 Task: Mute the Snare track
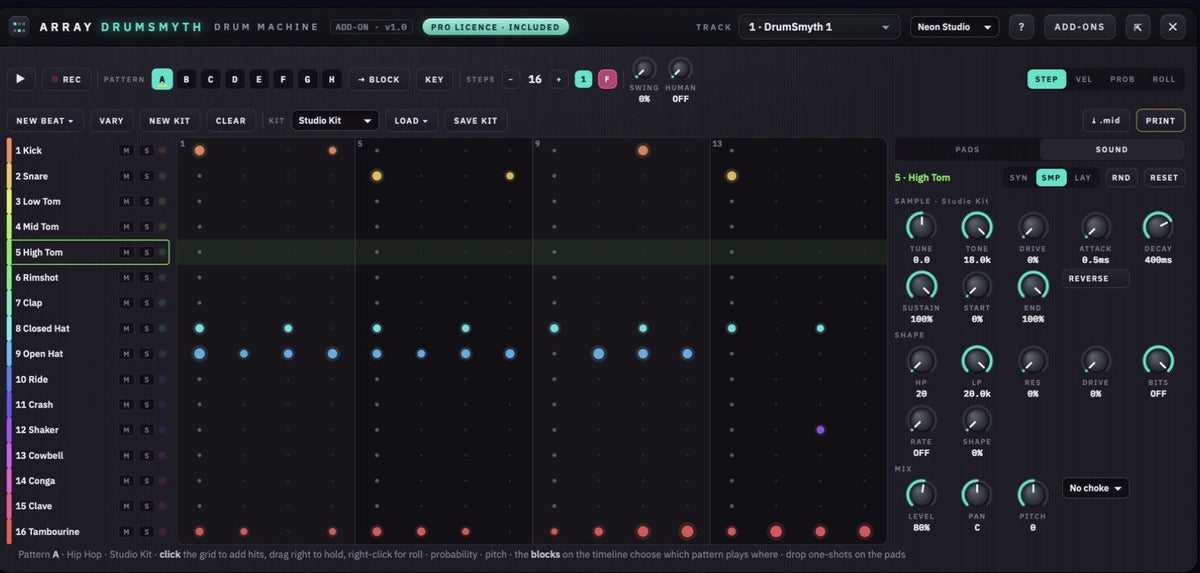126,176
